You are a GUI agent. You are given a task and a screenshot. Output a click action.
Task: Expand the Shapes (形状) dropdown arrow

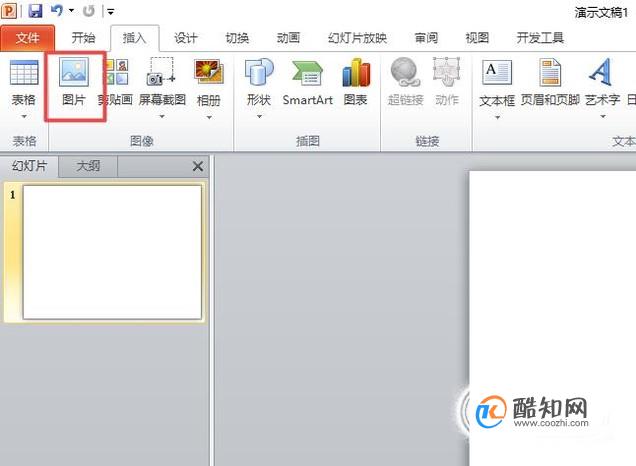coord(259,117)
